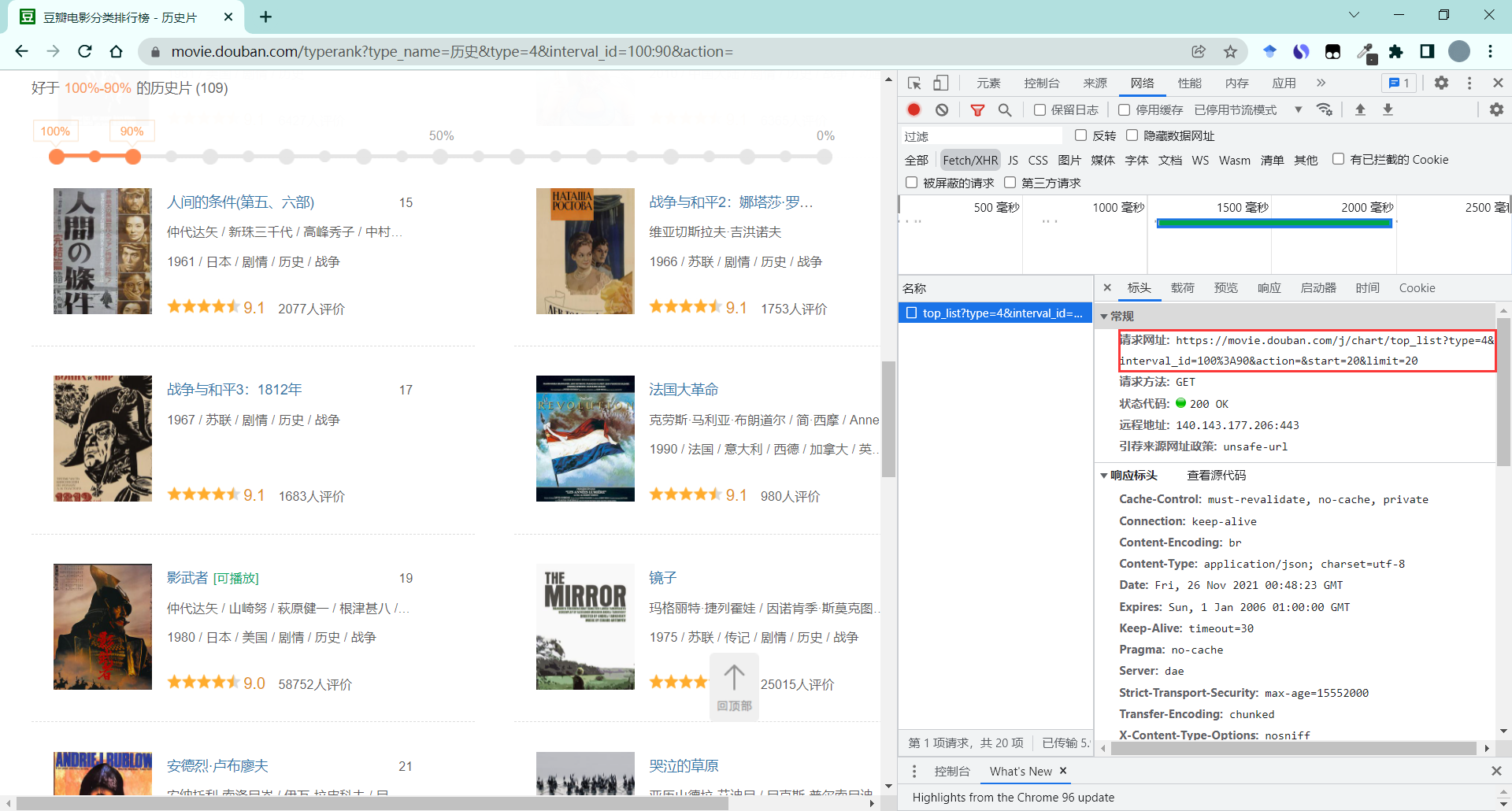The height and width of the screenshot is (811, 1512).
Task: Switch to the Console tab
Action: tap(1042, 83)
